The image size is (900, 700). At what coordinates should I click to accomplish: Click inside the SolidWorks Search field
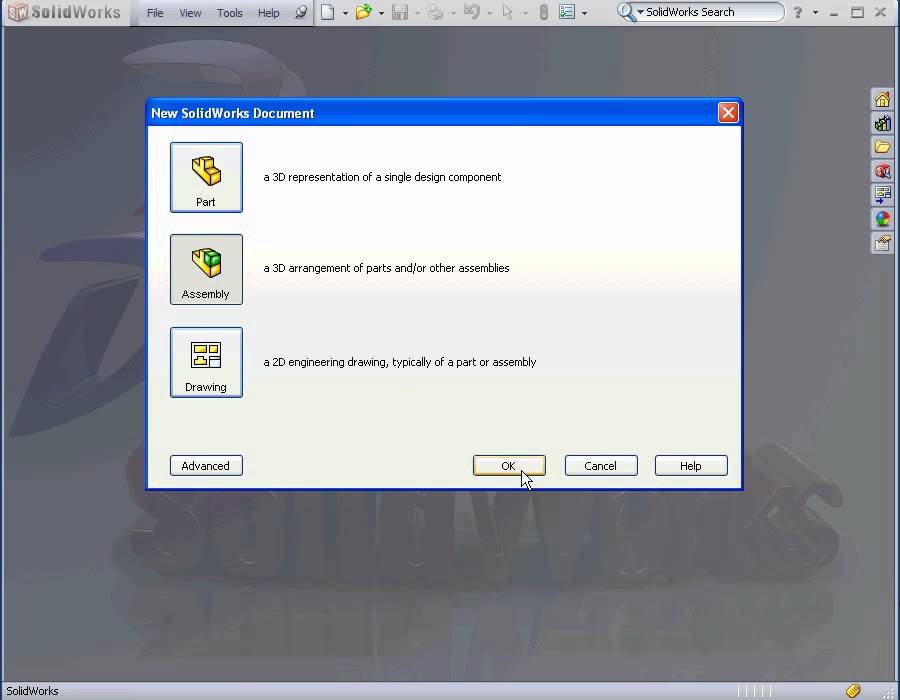point(712,12)
